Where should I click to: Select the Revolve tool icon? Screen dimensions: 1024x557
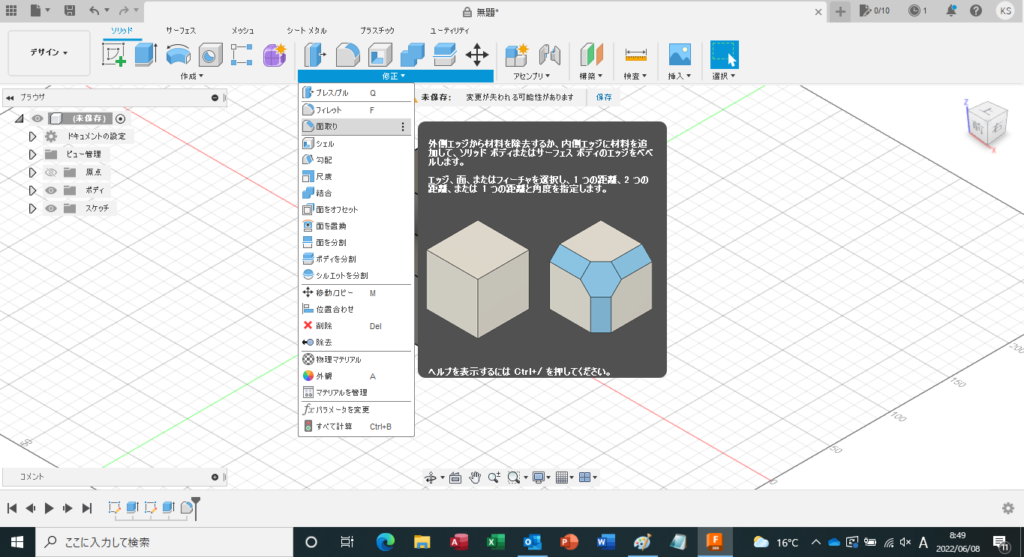pos(178,55)
